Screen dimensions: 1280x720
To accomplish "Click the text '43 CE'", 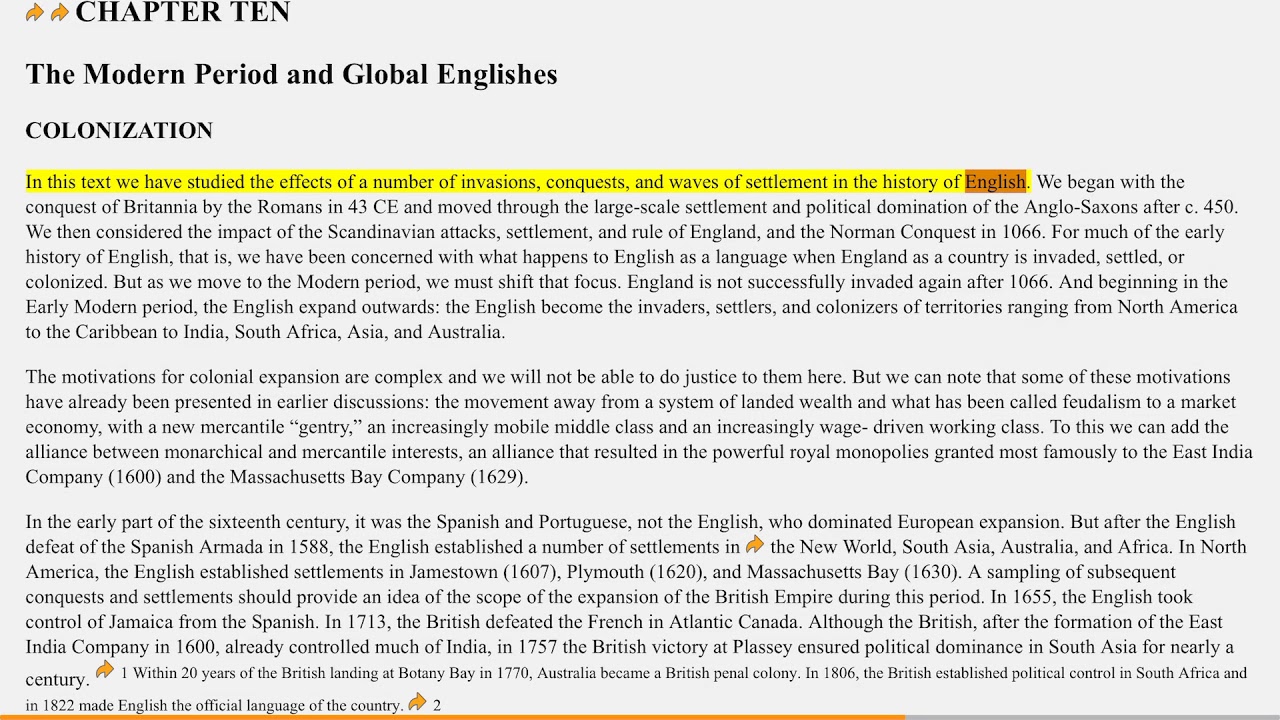I will (x=374, y=207).
